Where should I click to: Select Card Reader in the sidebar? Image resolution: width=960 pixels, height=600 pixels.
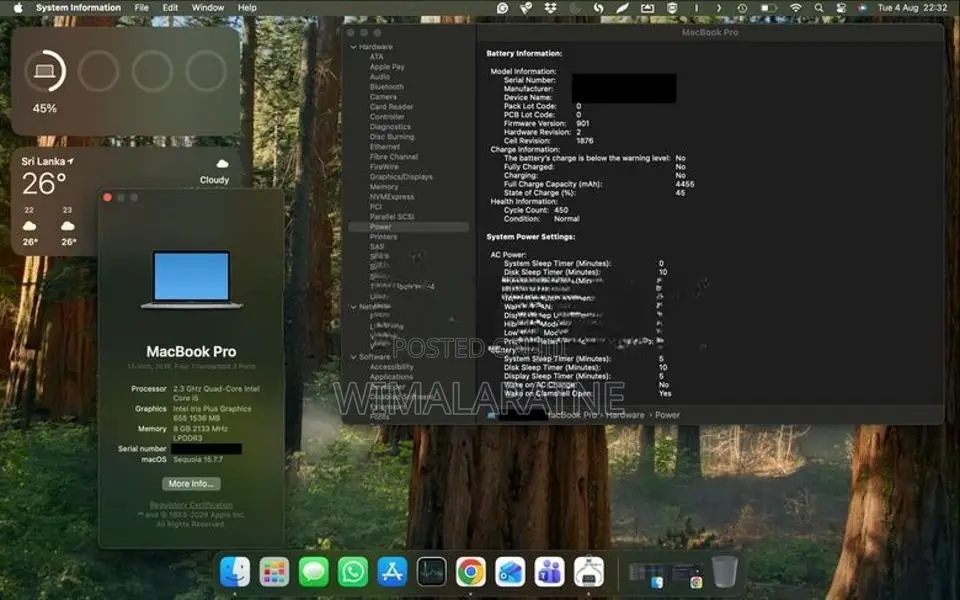pyautogui.click(x=391, y=107)
